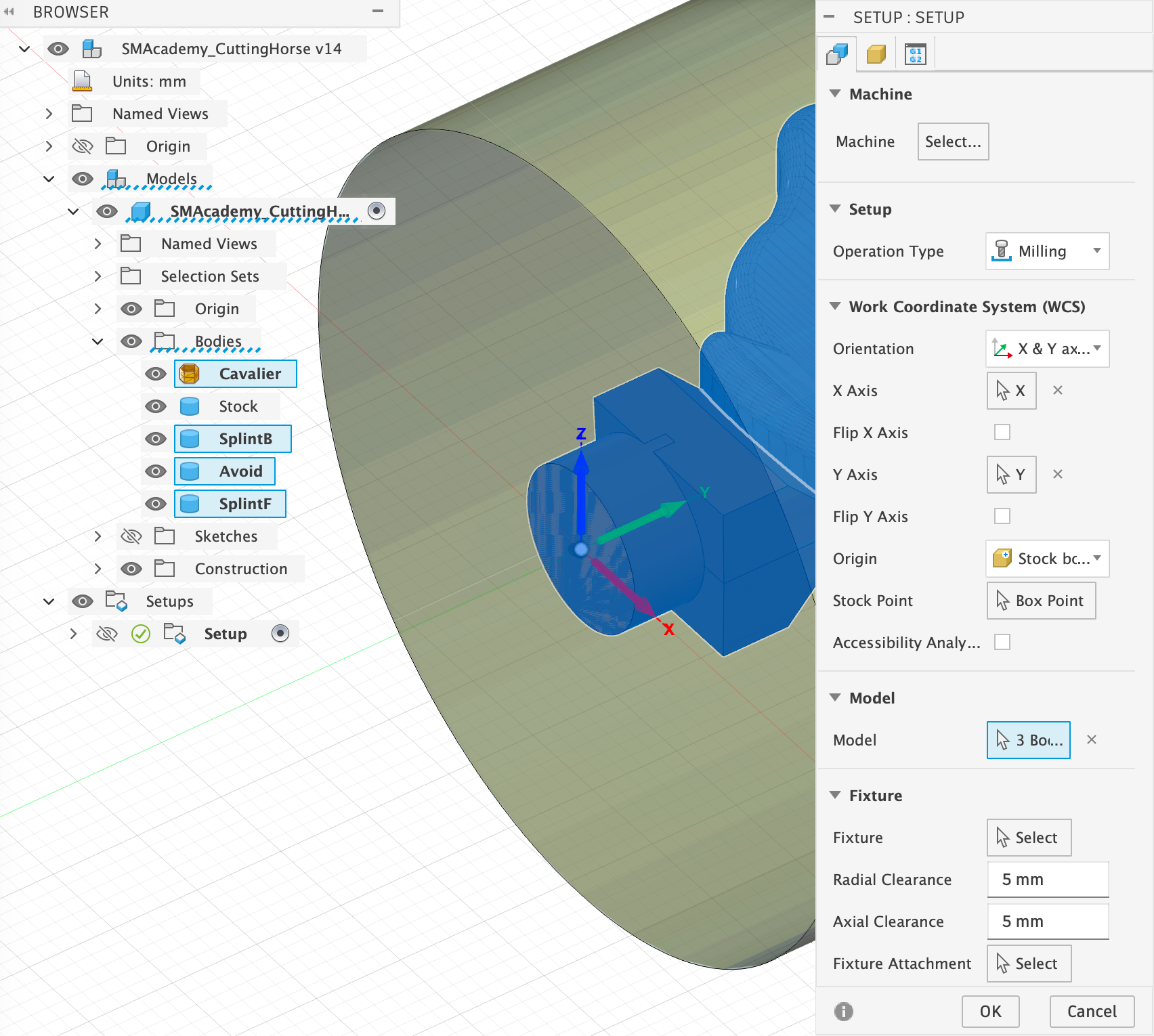Enable Flip Y Axis checkbox
Screen dimensions: 1154x1036
[1002, 517]
